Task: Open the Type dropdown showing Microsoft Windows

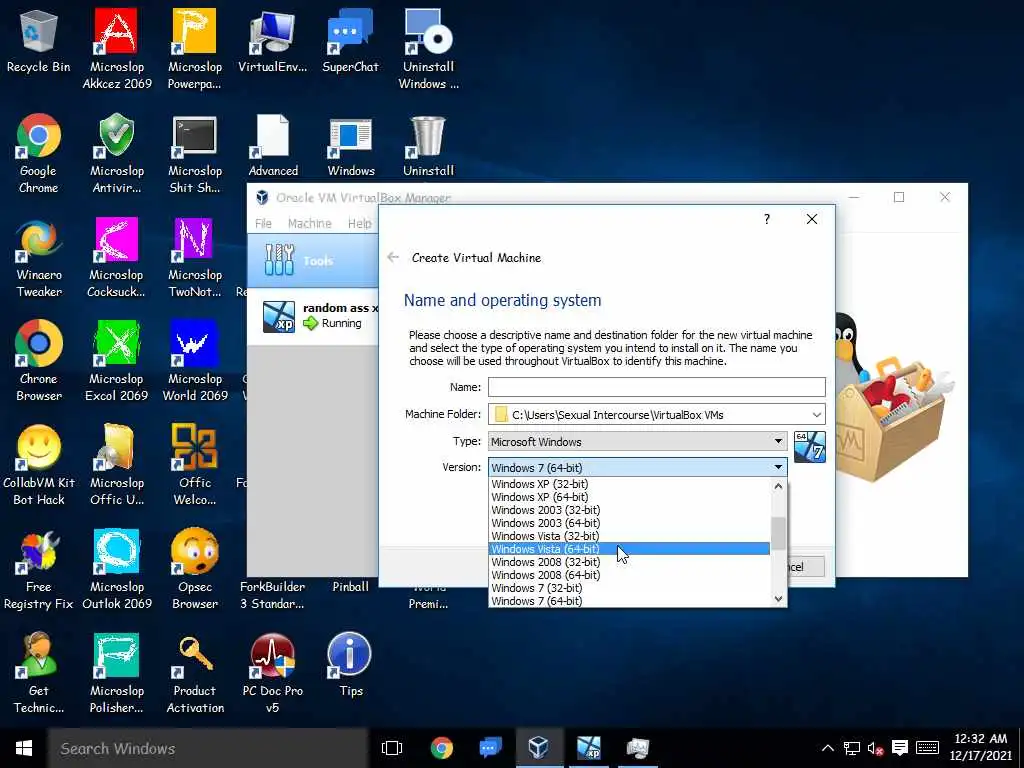Action: 637,441
